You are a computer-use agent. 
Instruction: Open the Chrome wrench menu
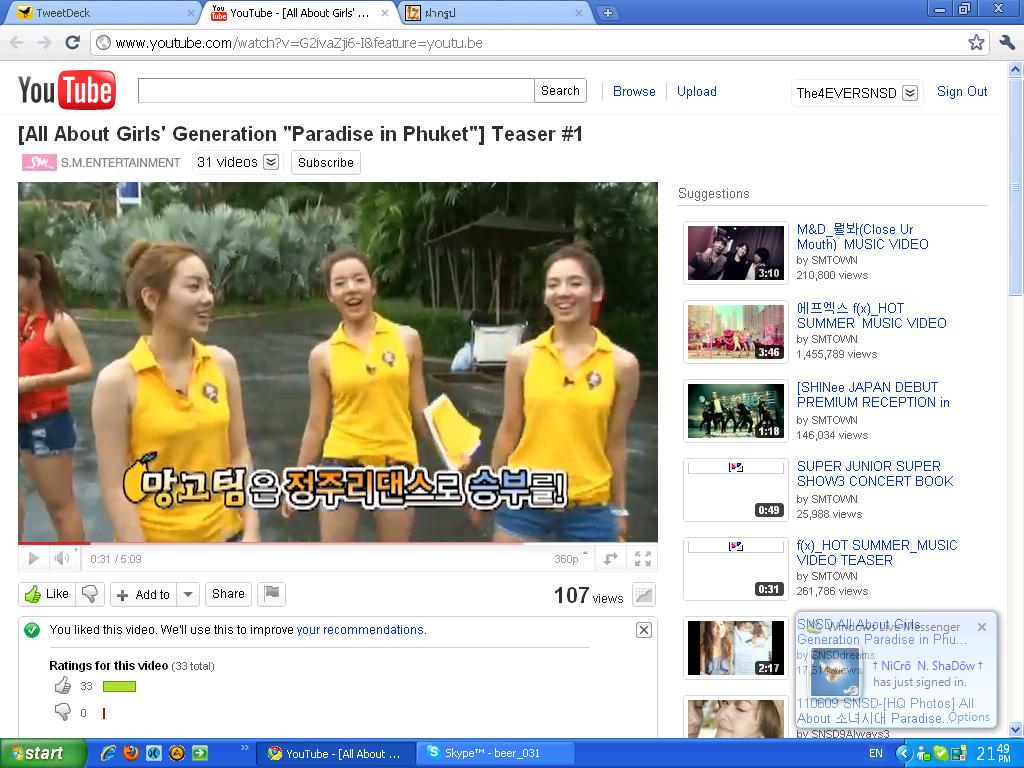pyautogui.click(x=1006, y=43)
